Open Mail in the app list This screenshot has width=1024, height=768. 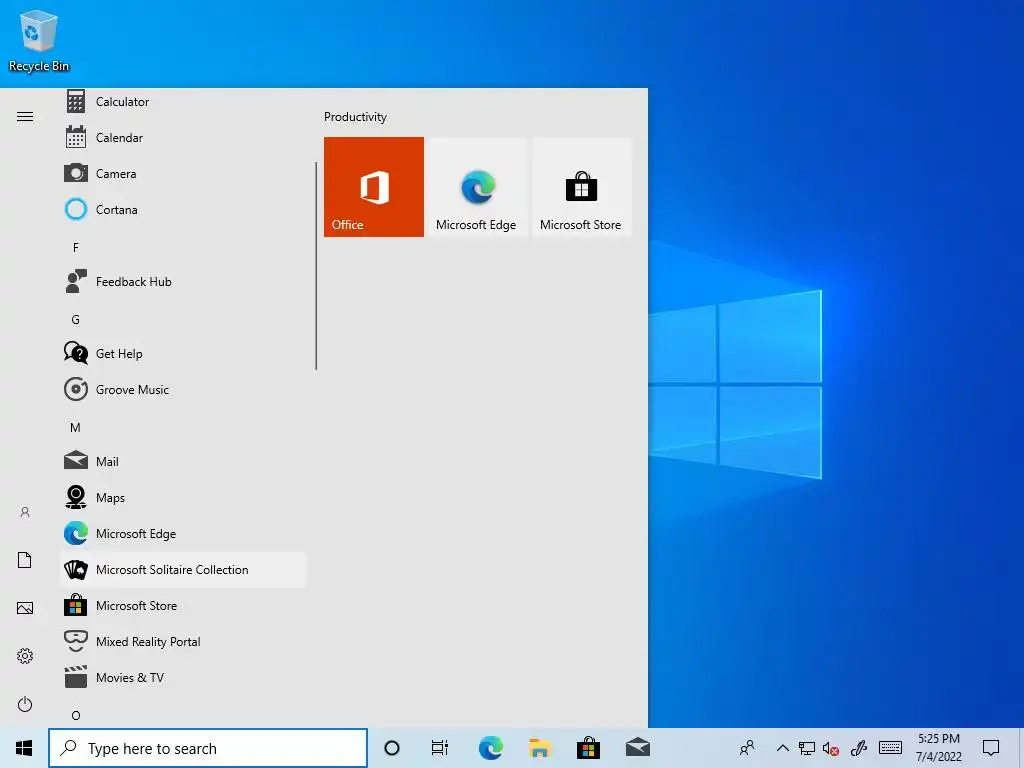[x=184, y=461]
